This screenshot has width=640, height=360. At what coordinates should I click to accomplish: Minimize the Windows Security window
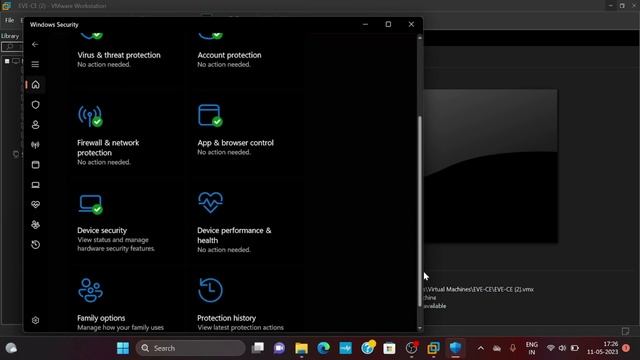365,24
